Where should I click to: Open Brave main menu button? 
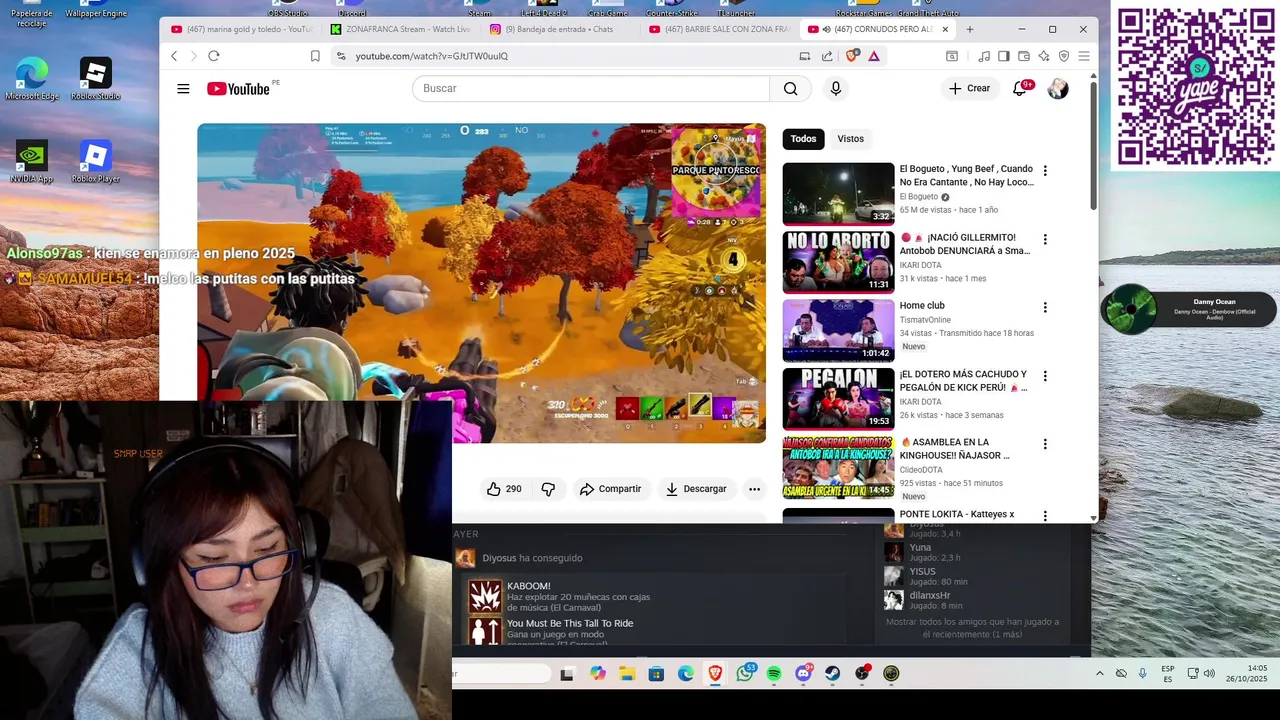coord(1084,56)
